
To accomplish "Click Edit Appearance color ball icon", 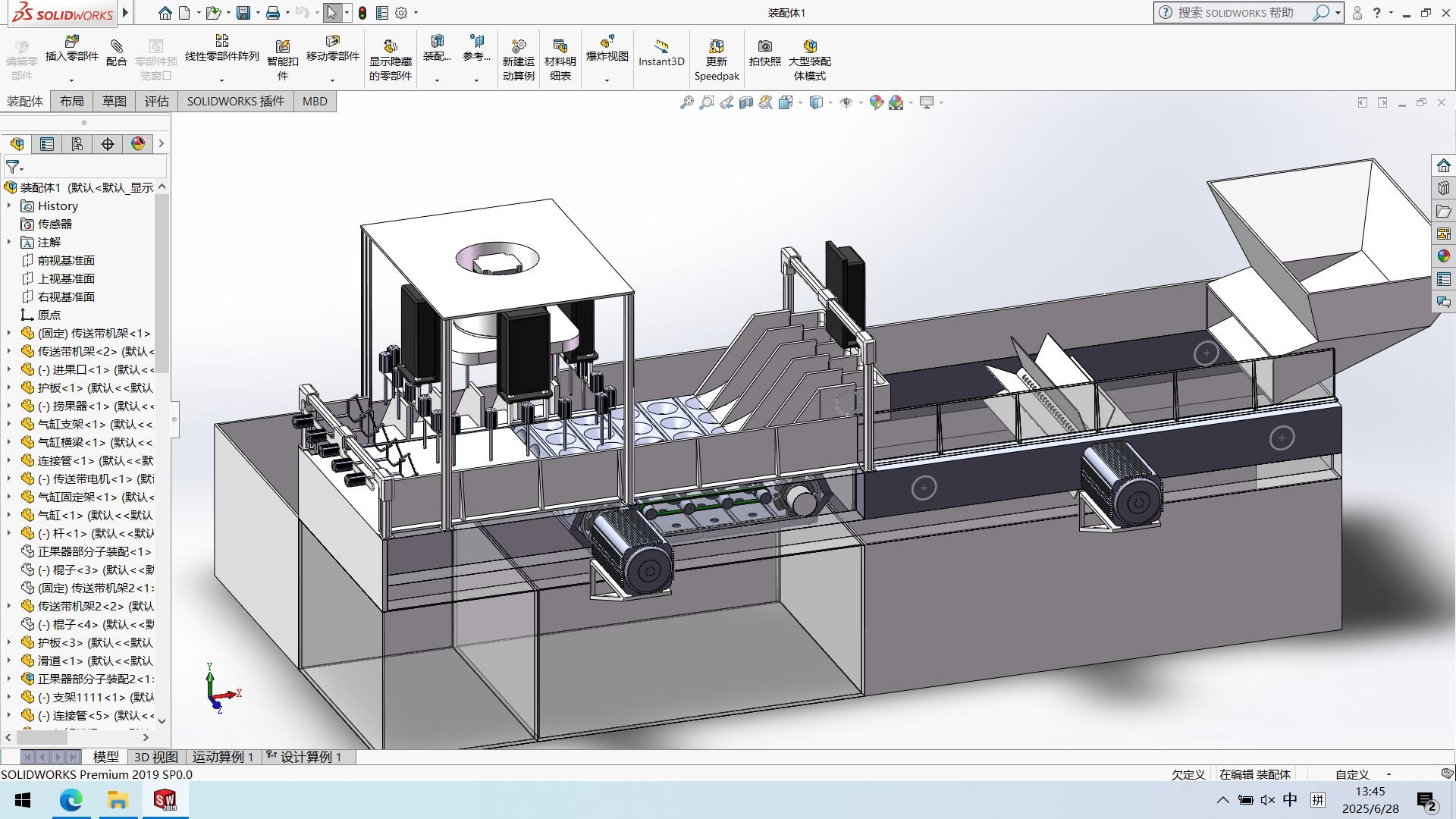I will 876,102.
